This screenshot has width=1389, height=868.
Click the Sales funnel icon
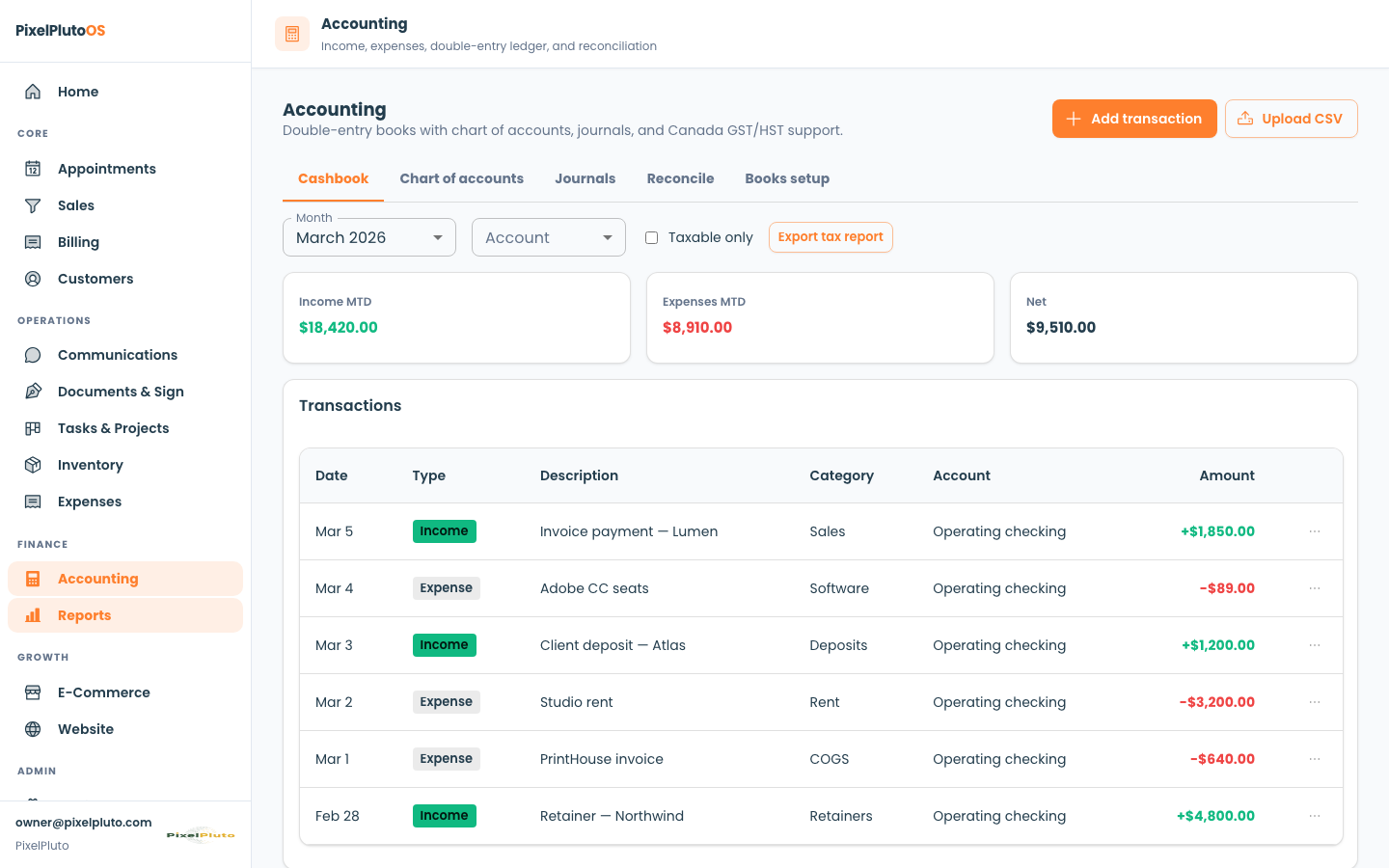[x=33, y=205]
